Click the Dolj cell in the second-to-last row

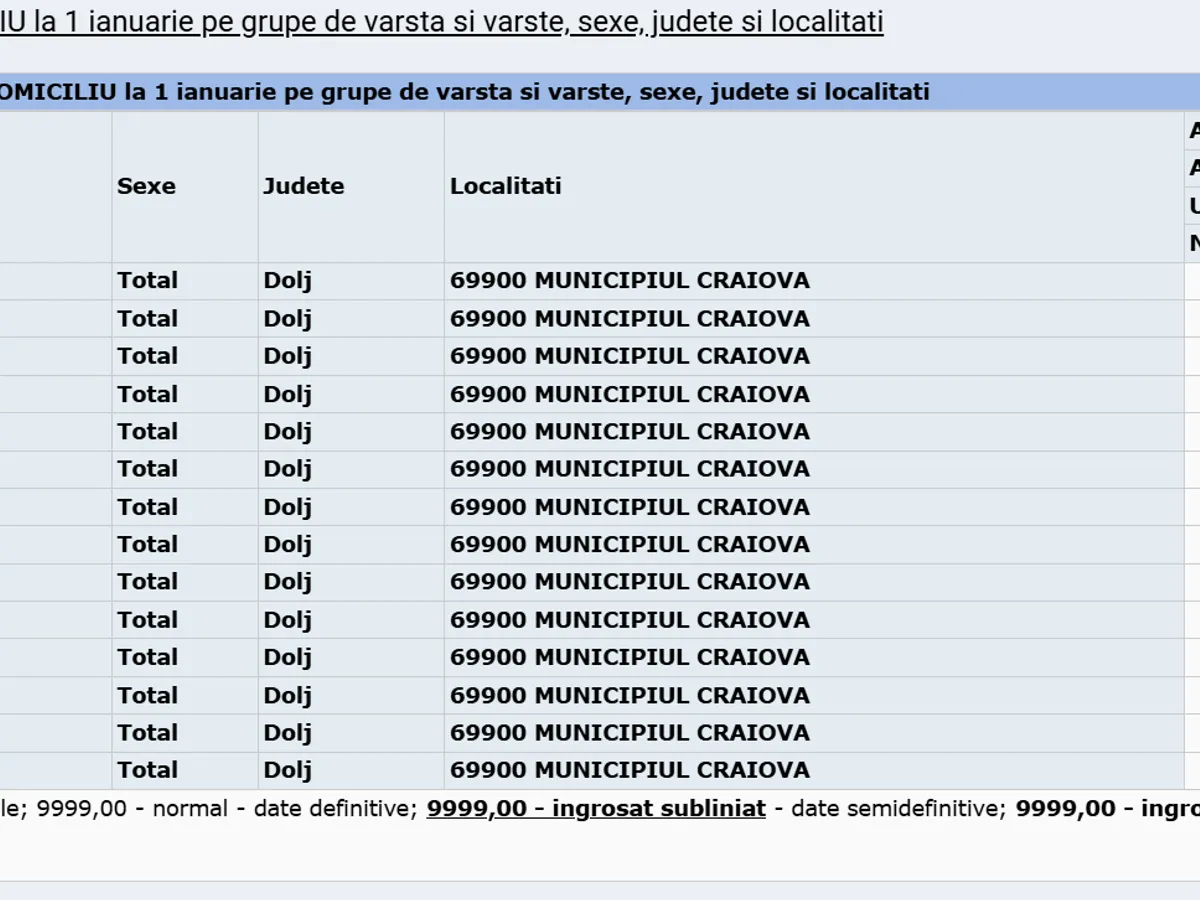click(287, 733)
